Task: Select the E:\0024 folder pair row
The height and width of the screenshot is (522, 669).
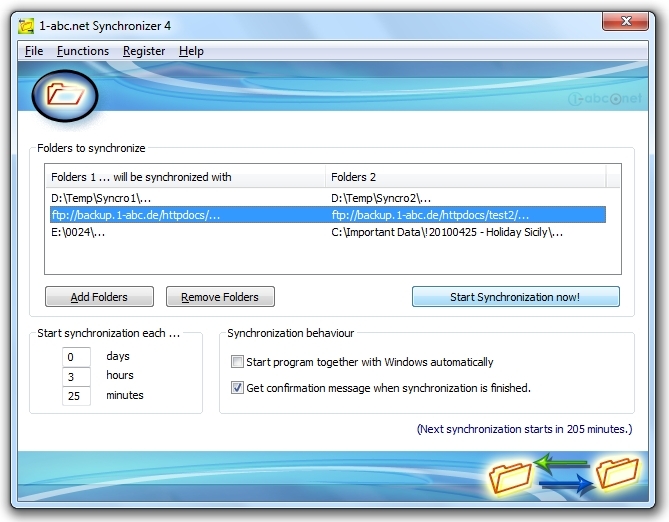Action: pos(185,232)
